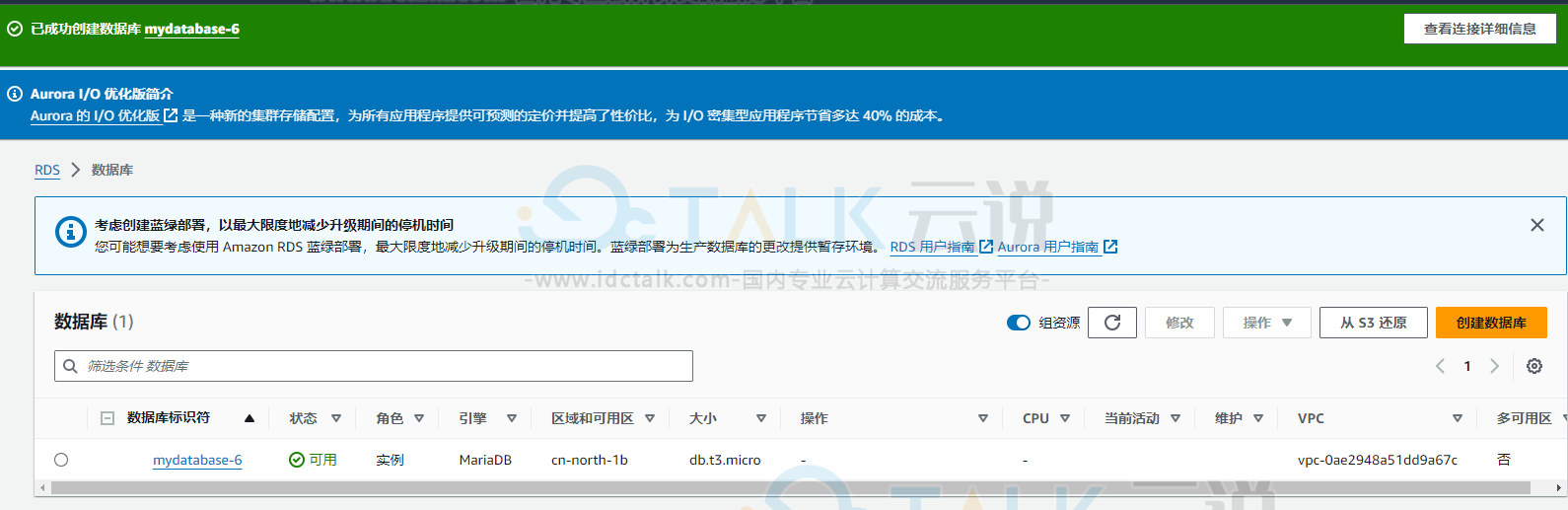Click the horizontal table scrollbar
This screenshot has width=1568, height=510.
click(x=790, y=487)
